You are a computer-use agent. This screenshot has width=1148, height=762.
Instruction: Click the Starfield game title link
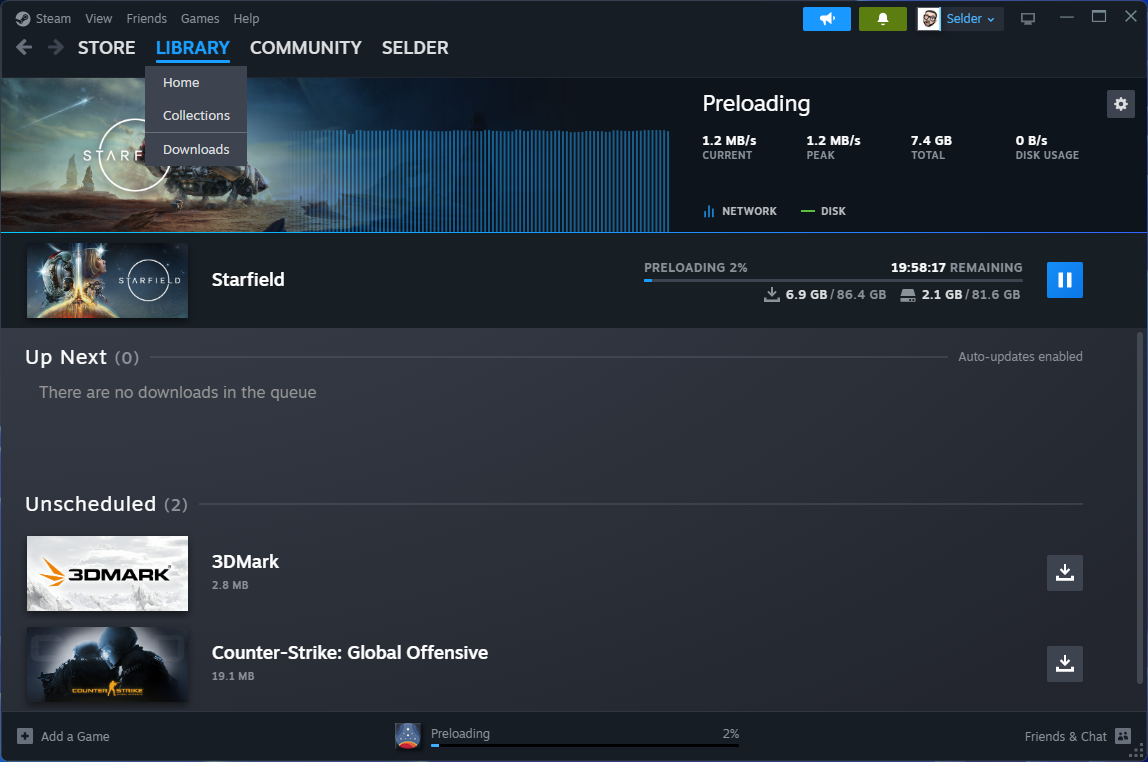[248, 280]
